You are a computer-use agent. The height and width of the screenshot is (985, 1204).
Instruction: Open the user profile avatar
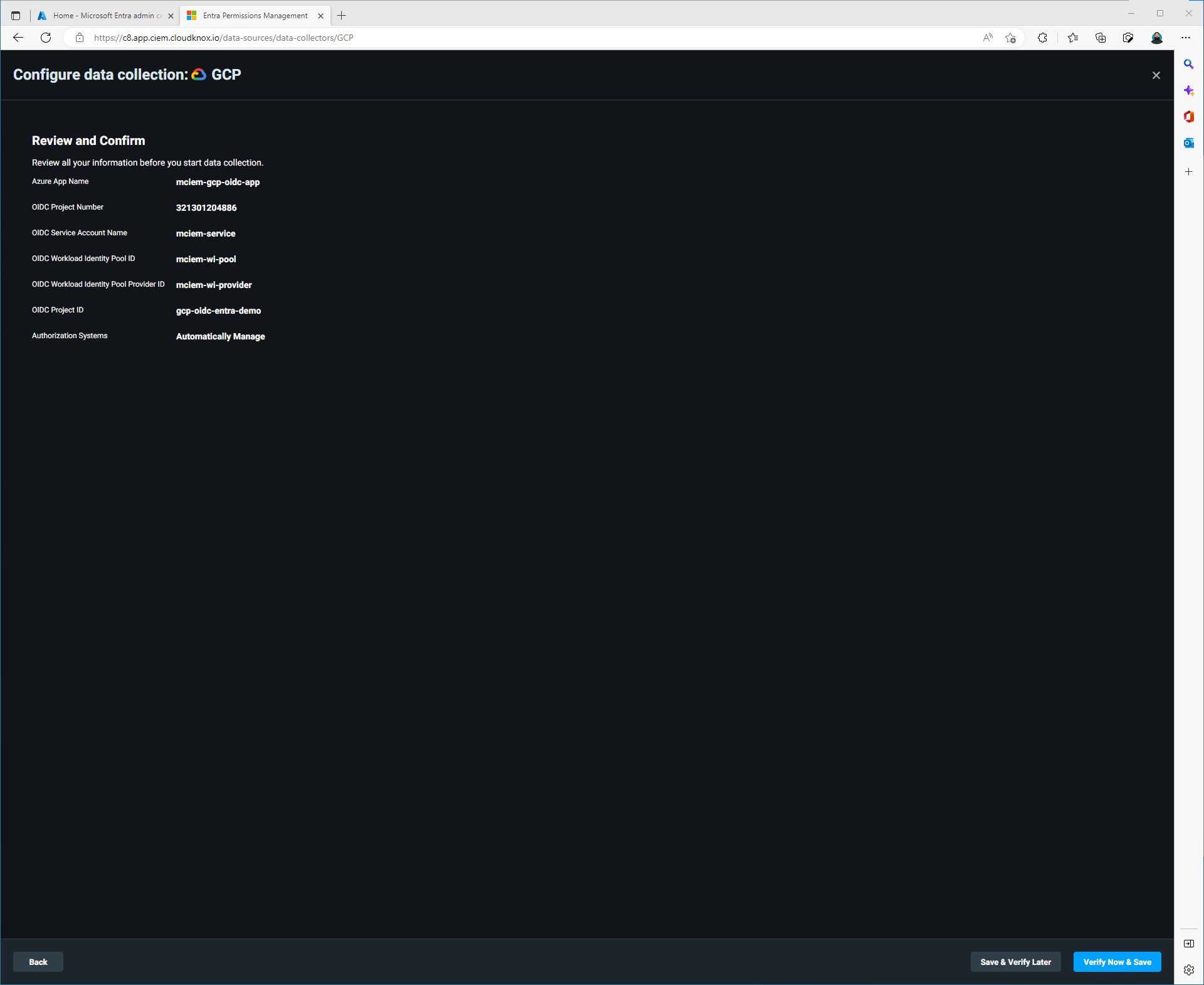click(x=1157, y=38)
